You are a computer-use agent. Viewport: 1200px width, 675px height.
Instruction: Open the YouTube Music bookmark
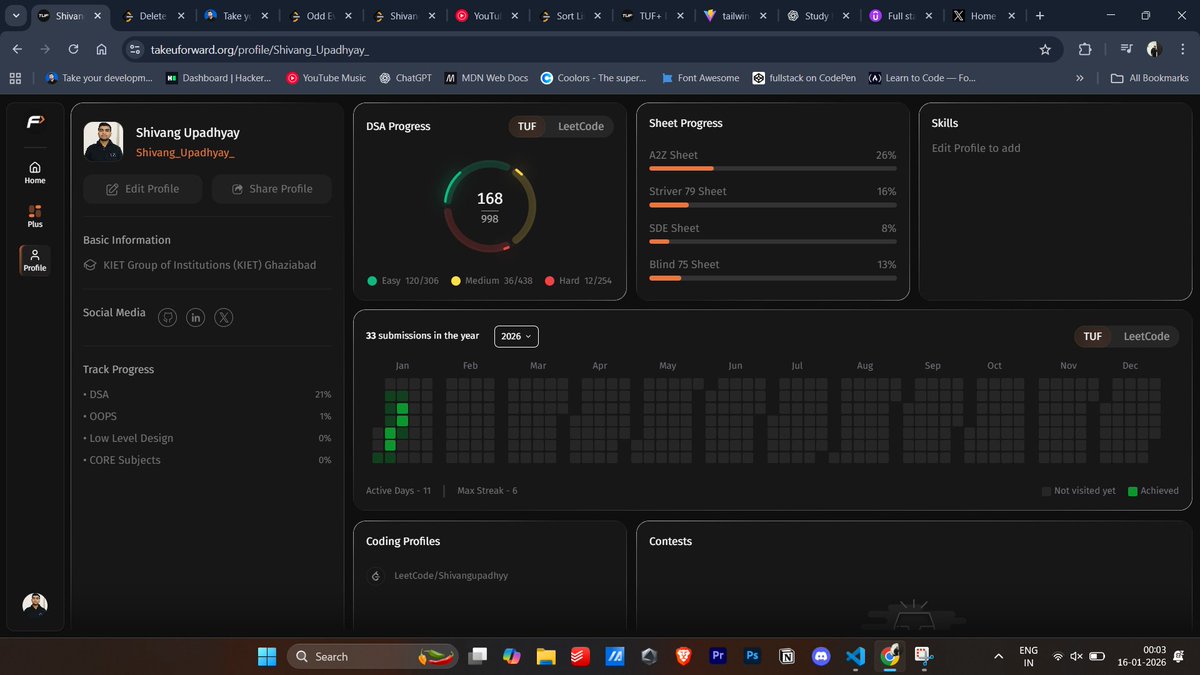pos(326,78)
